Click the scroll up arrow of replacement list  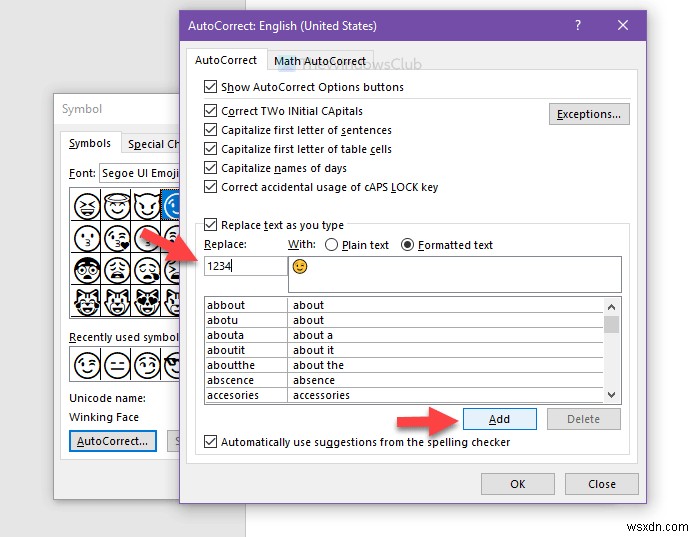612,307
